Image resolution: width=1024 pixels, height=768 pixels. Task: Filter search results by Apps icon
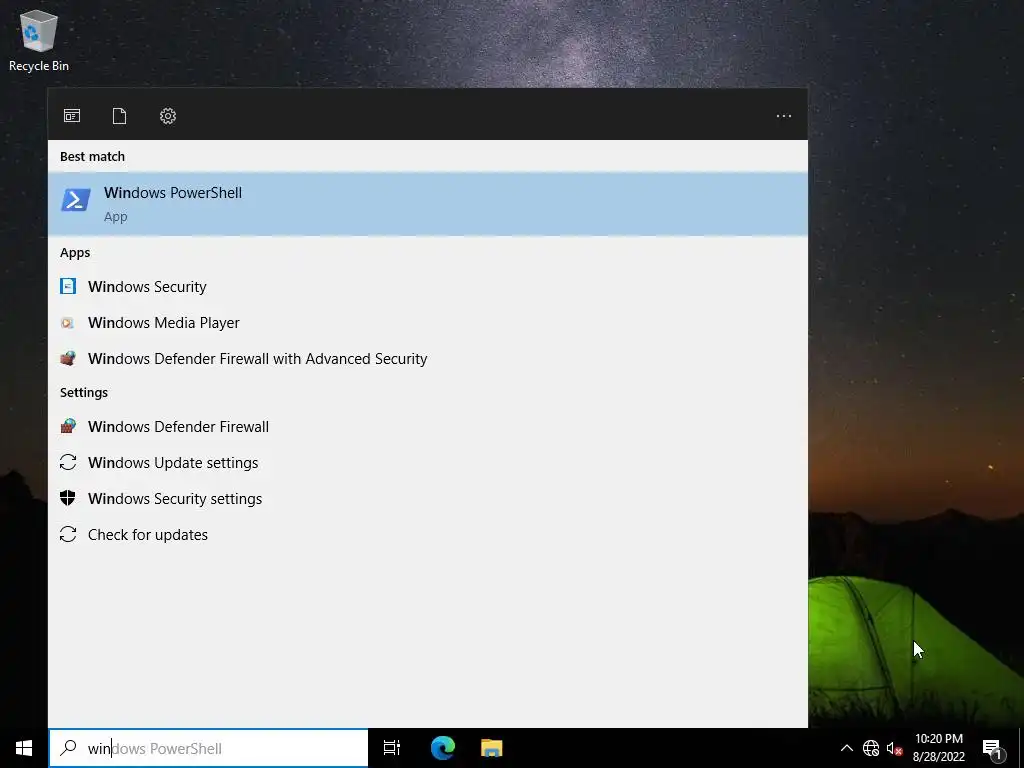pyautogui.click(x=72, y=116)
